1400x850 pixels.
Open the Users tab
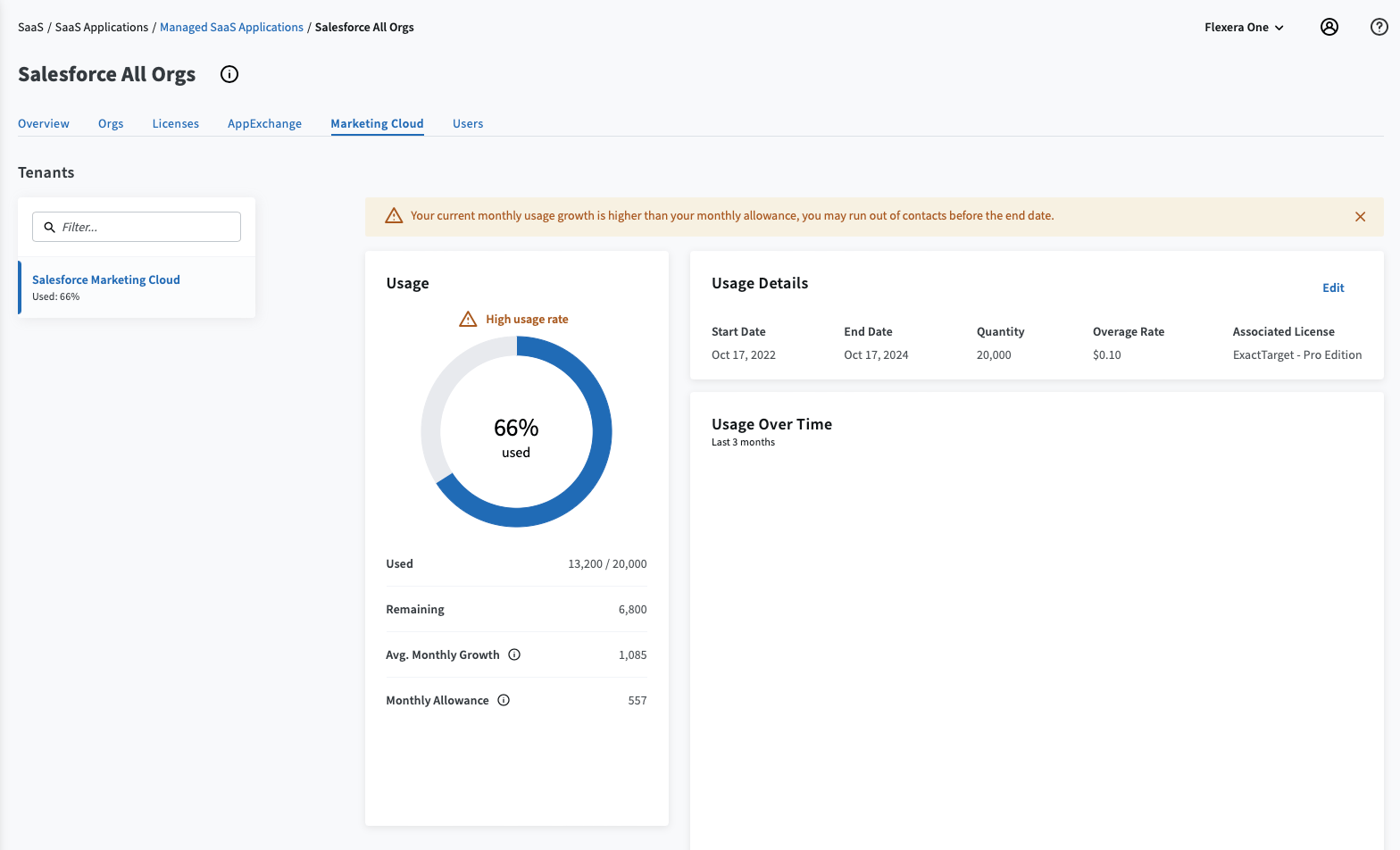pos(468,124)
